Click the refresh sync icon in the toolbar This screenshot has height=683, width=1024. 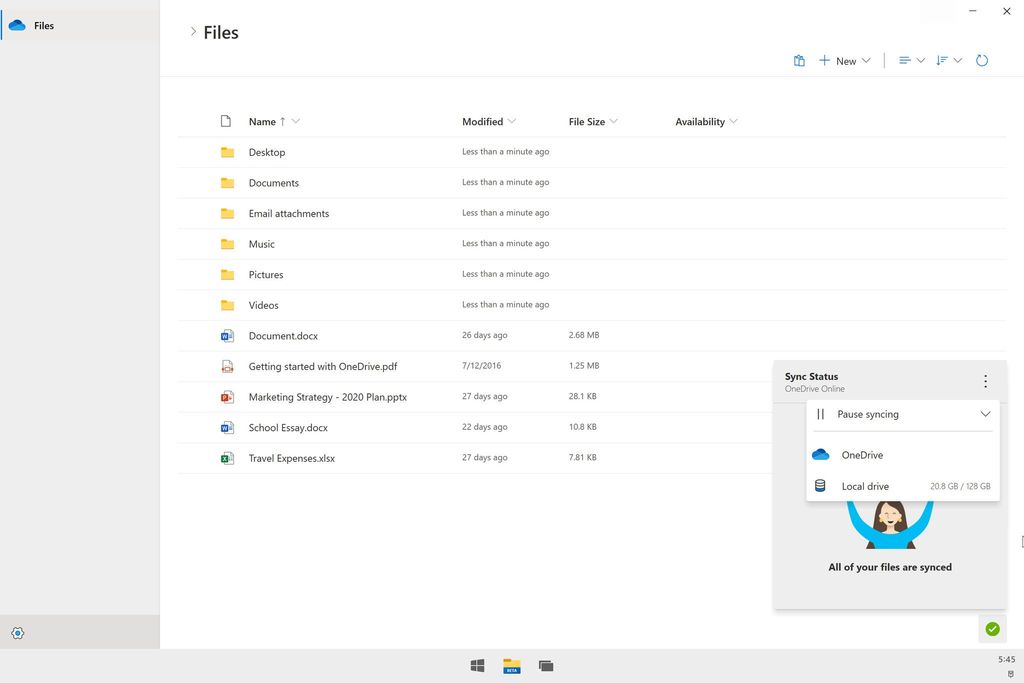(982, 60)
